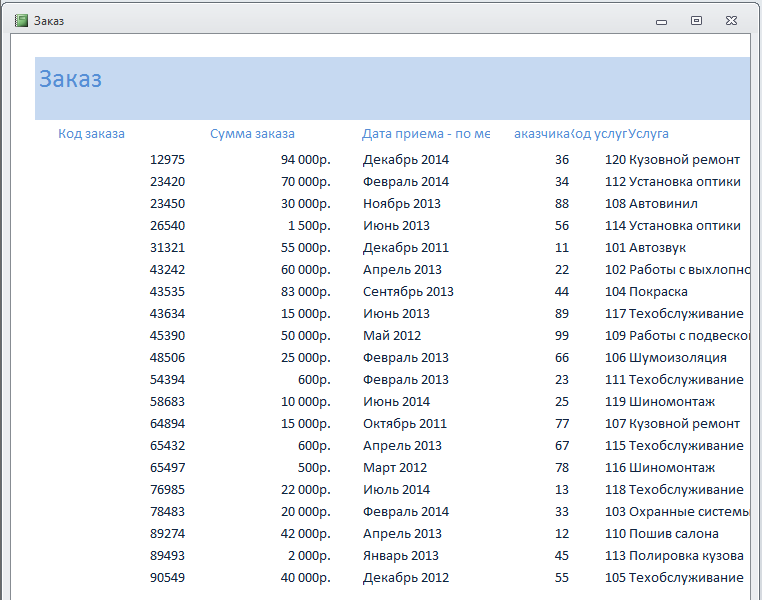762x600 pixels.
Task: Click order code 54394
Action: tap(167, 380)
